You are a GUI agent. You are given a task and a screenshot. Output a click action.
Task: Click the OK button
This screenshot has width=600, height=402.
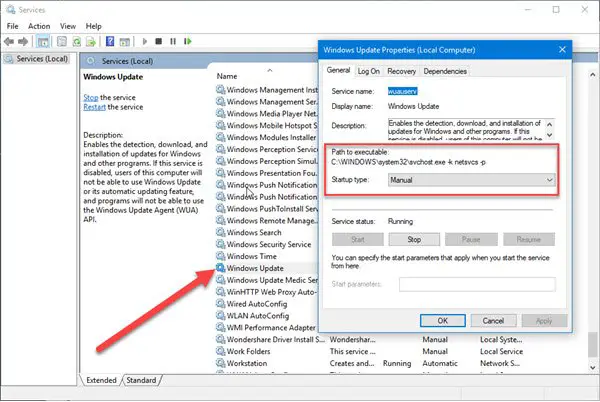coord(443,321)
